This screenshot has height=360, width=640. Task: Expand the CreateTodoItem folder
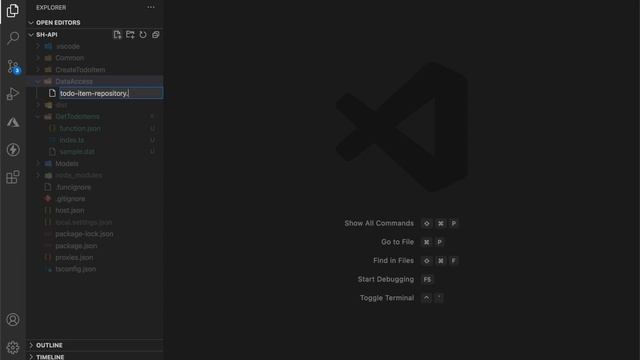click(x=95, y=70)
